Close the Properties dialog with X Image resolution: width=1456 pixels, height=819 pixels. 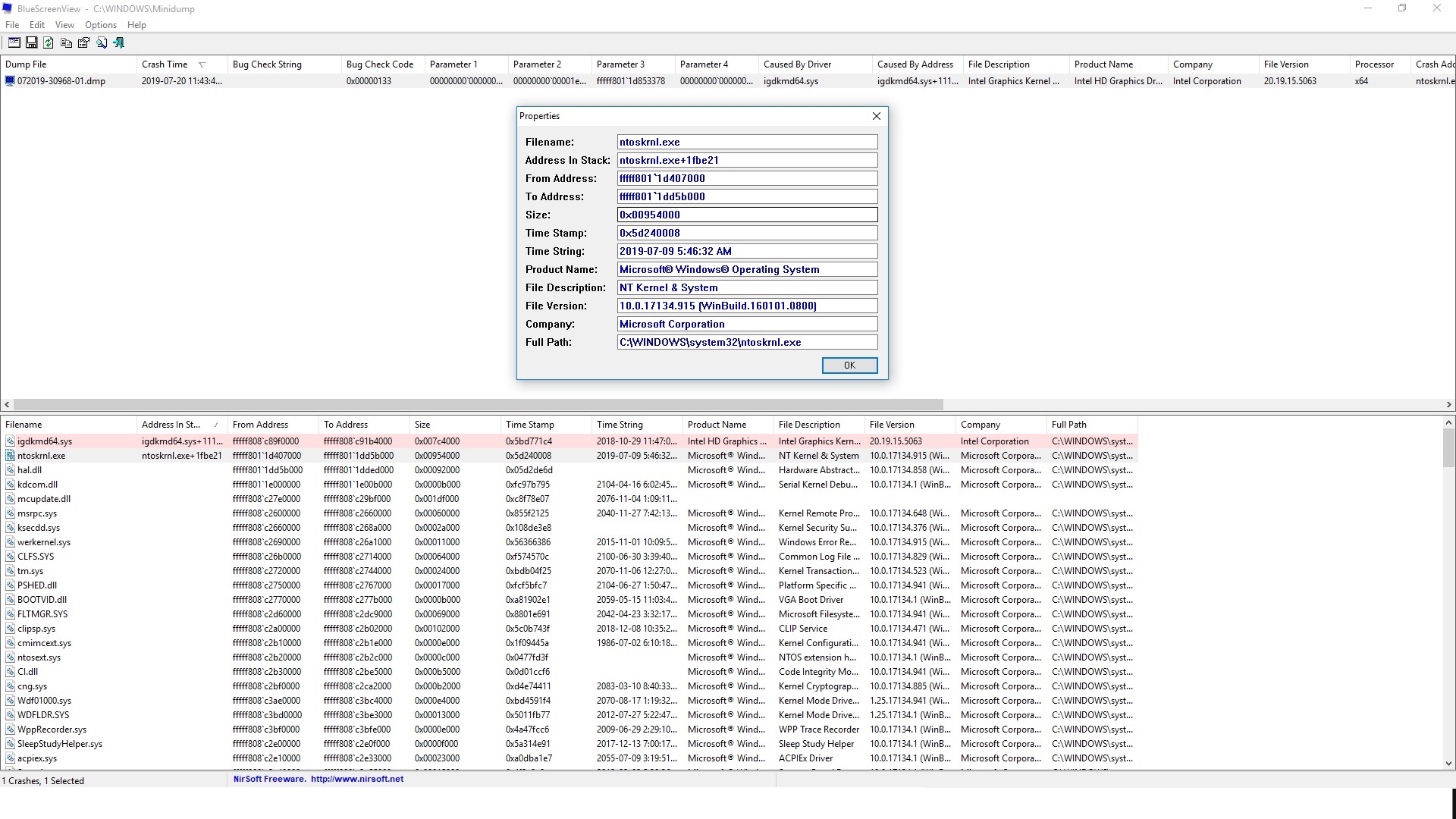point(876,116)
